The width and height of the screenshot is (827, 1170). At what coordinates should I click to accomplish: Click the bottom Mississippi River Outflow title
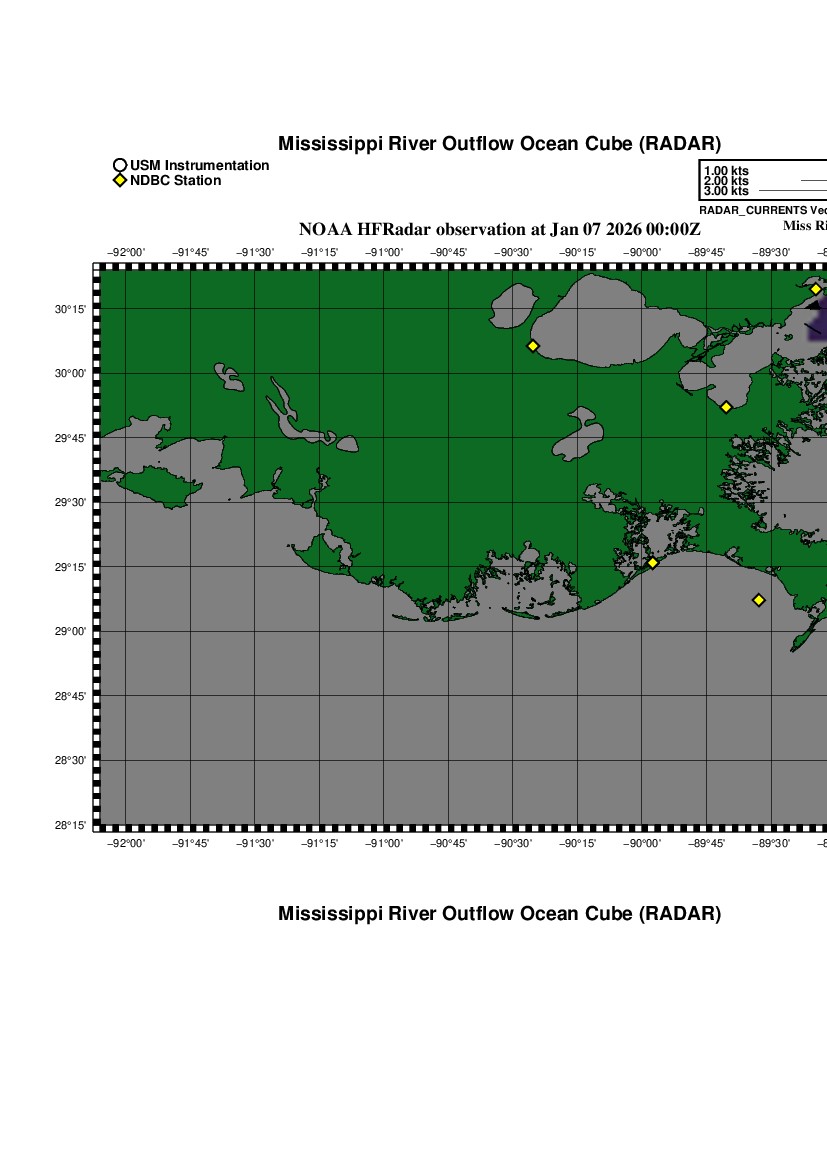(499, 914)
